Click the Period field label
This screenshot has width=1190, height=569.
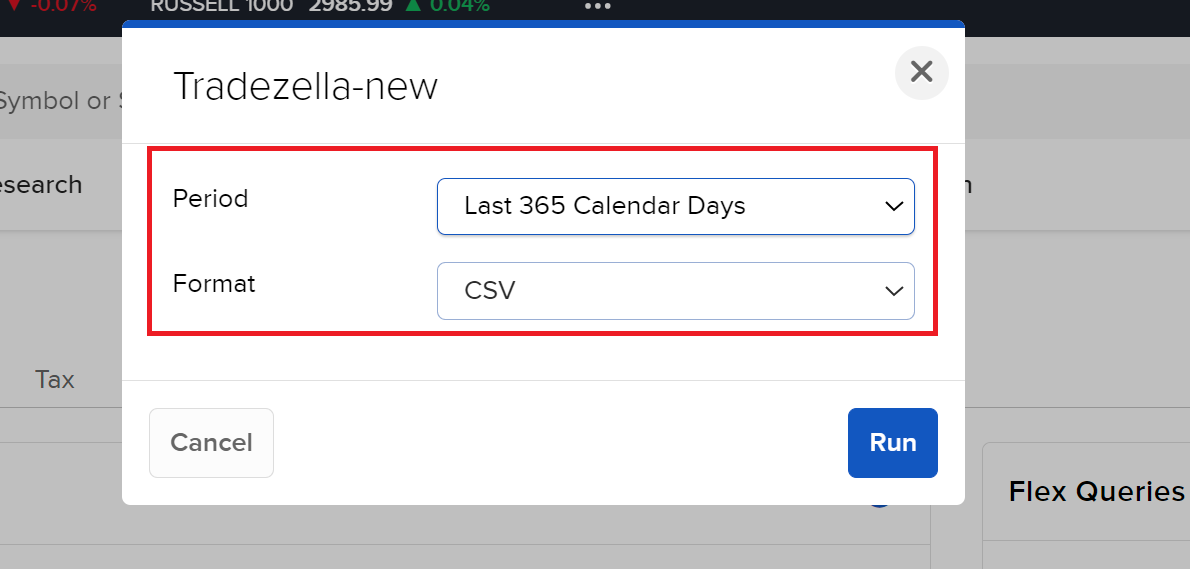point(210,199)
